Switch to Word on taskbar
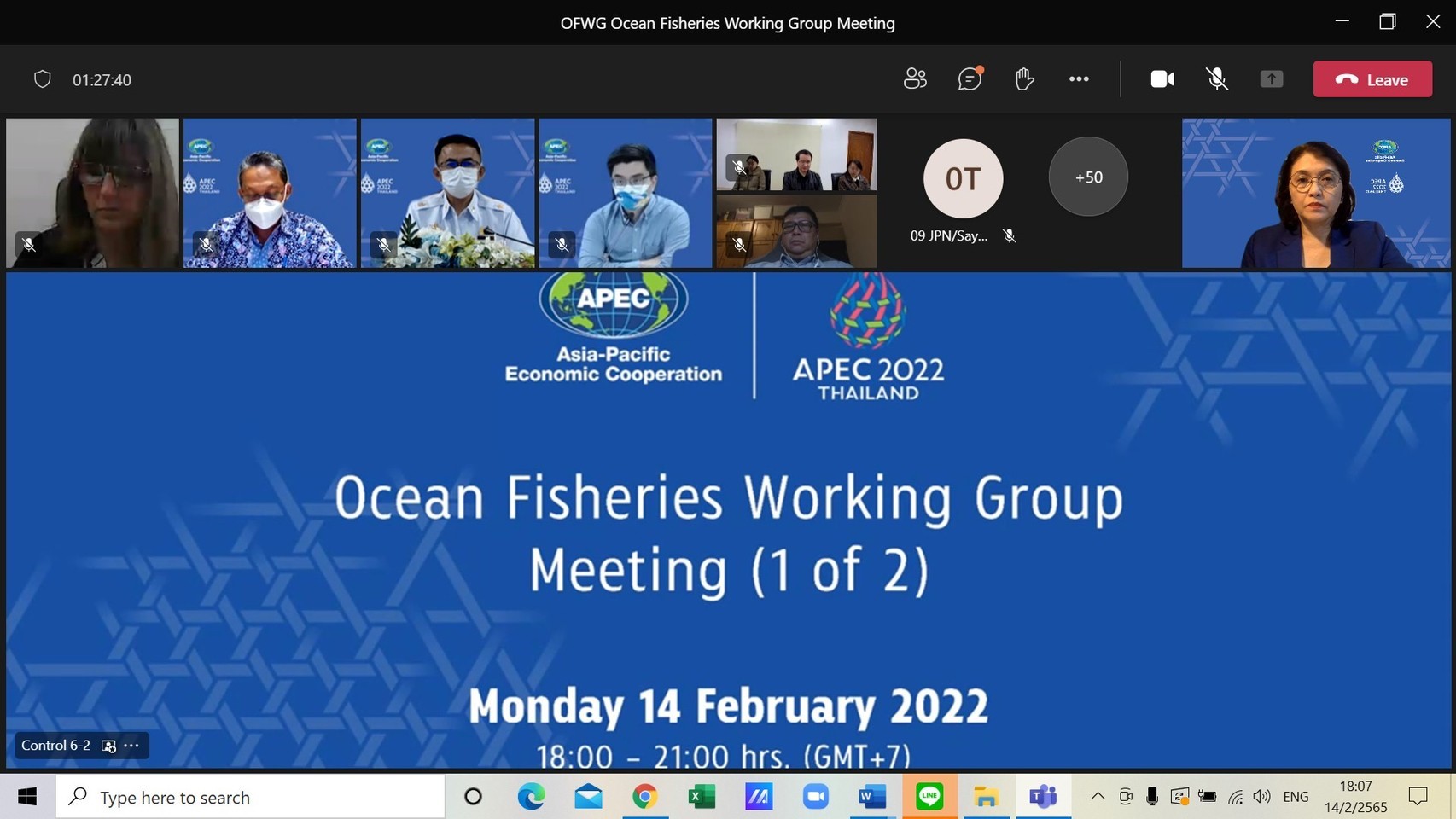1456x819 pixels. point(872,797)
